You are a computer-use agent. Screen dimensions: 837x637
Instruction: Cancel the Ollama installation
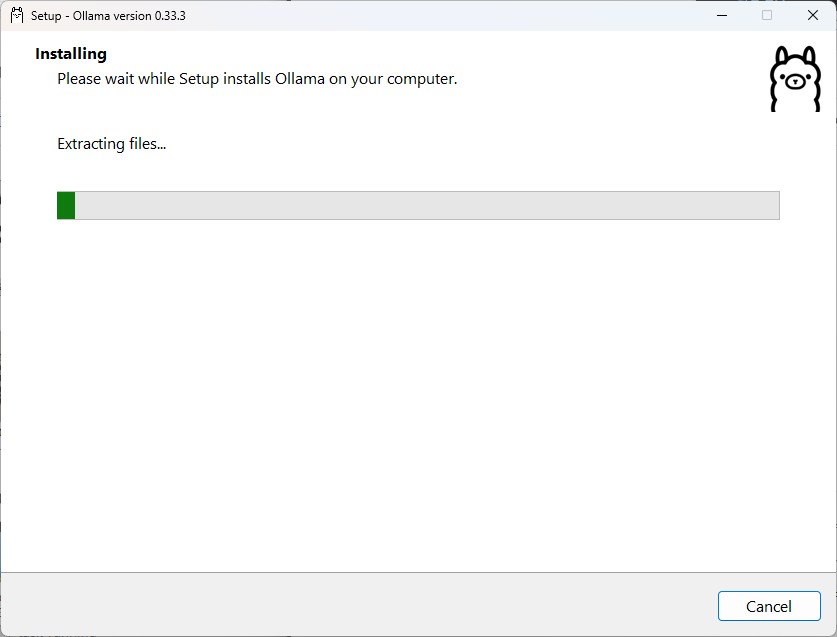[x=769, y=606]
